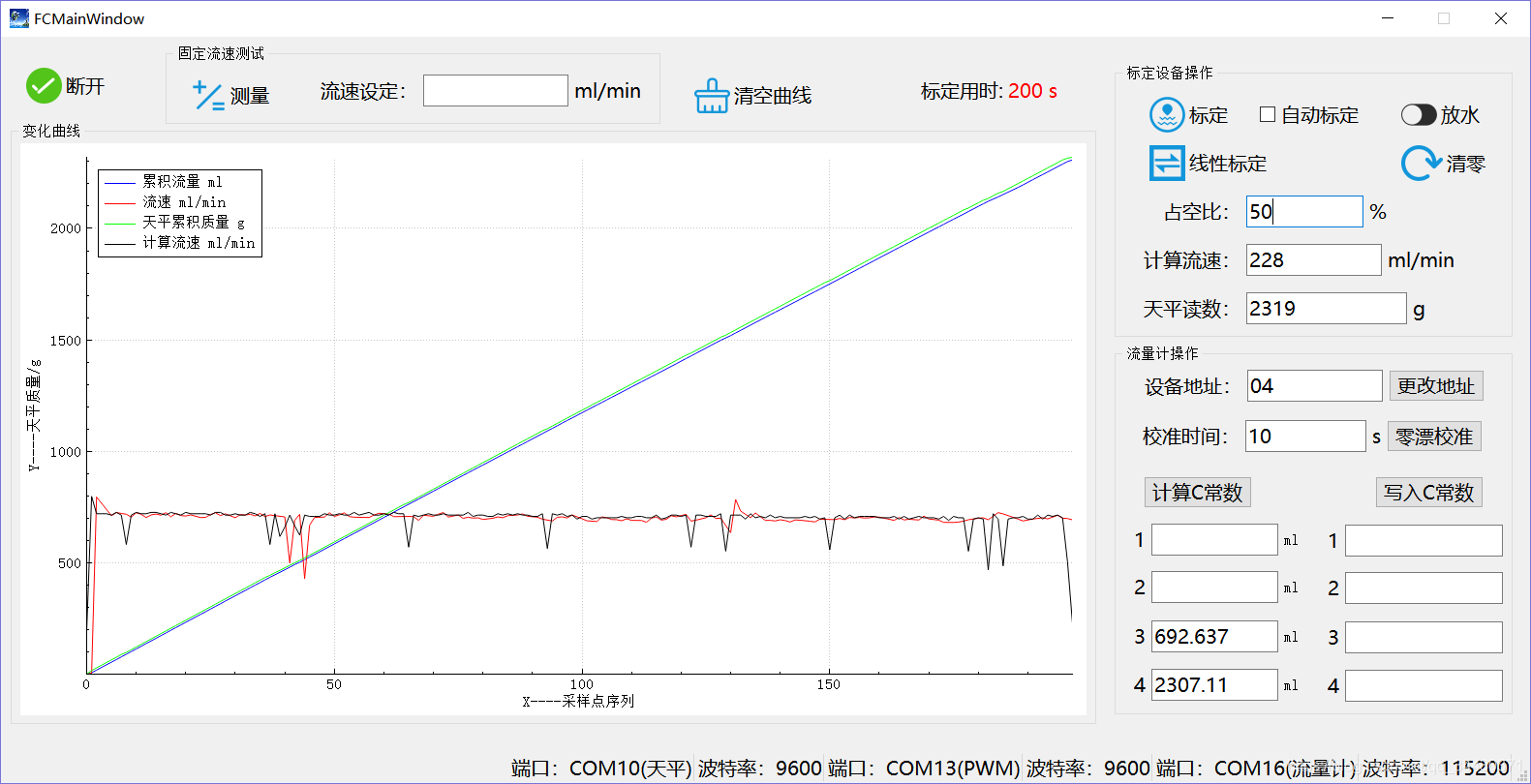The width and height of the screenshot is (1531, 784).
Task: Click the Y axis 天平质量/g label
Action: click(34, 416)
